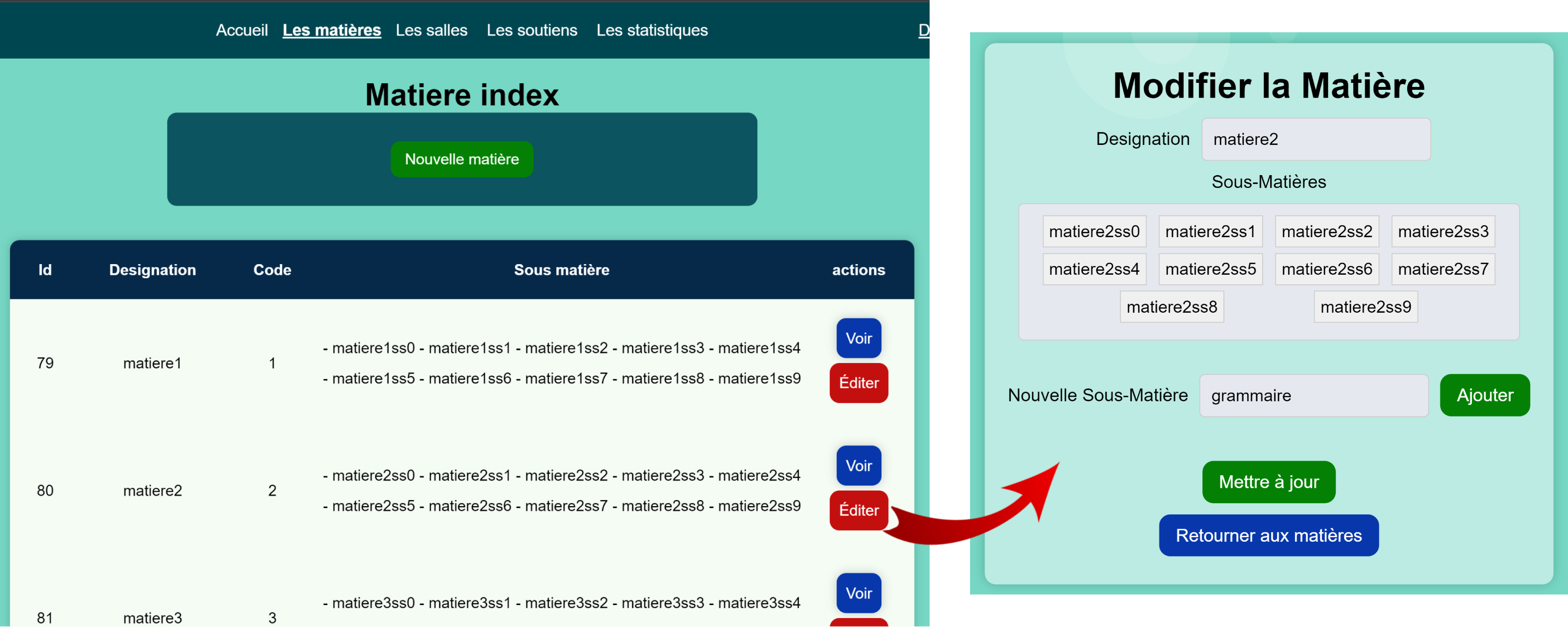
Task: Select the matiere2ss0 sous-matière field
Action: coord(1094,231)
